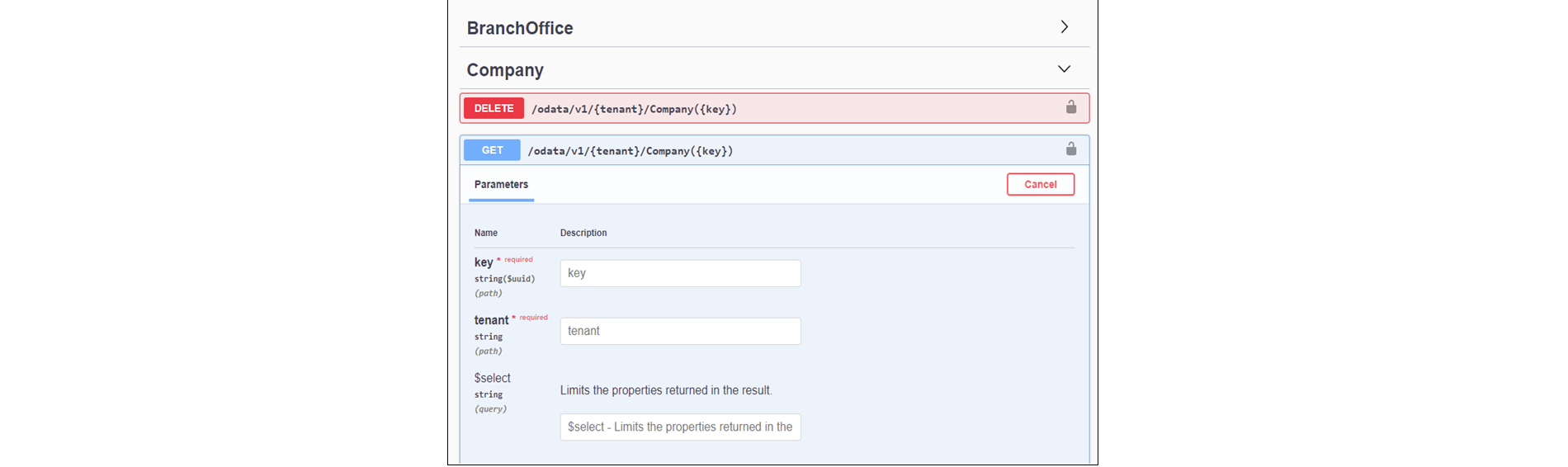Click the BranchOffice section title
The height and width of the screenshot is (467, 1568).
(520, 28)
